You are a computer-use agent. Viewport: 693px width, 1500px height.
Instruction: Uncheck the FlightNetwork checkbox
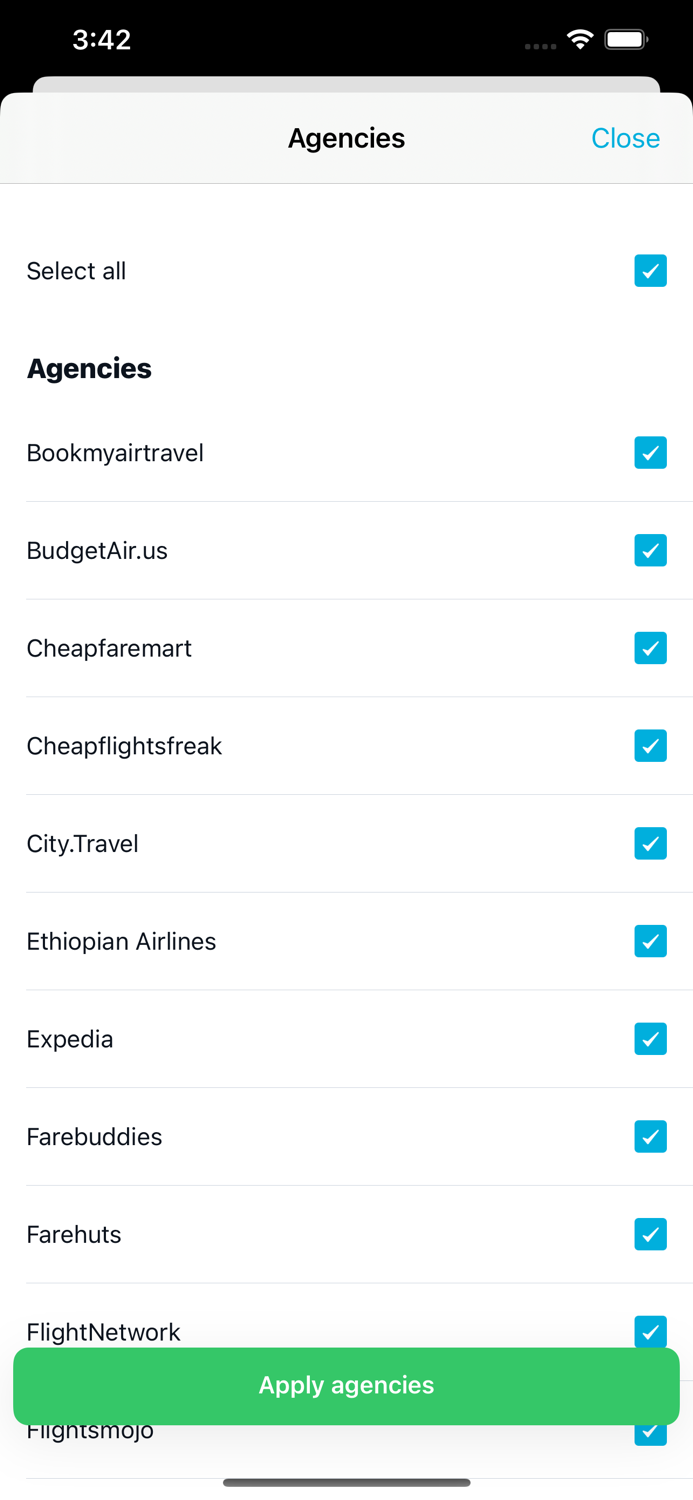pyautogui.click(x=650, y=1332)
